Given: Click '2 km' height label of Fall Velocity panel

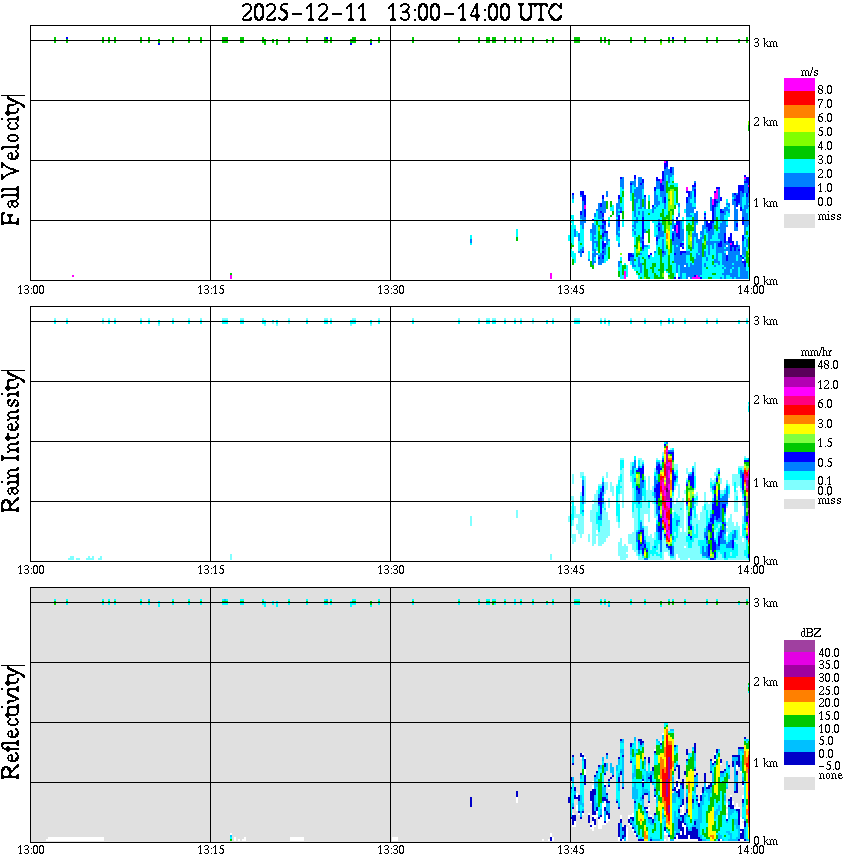Looking at the screenshot, I should [765, 122].
